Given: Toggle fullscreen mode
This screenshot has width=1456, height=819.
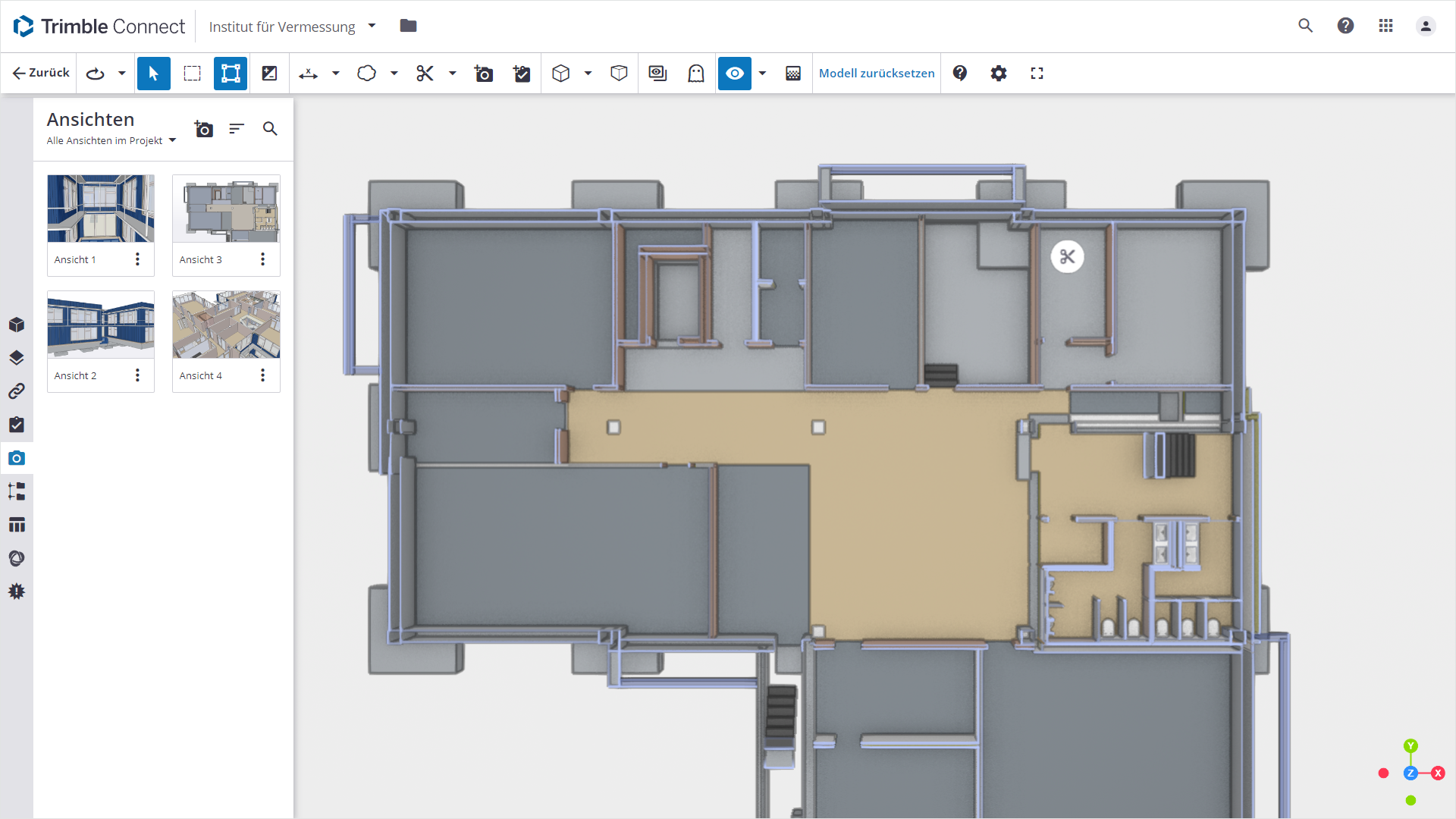Looking at the screenshot, I should click(x=1037, y=74).
